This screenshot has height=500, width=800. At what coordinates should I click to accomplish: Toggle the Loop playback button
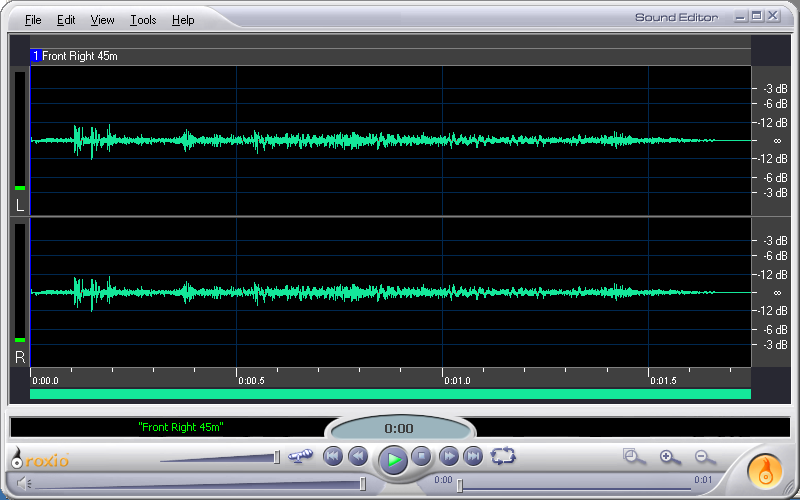tap(503, 456)
